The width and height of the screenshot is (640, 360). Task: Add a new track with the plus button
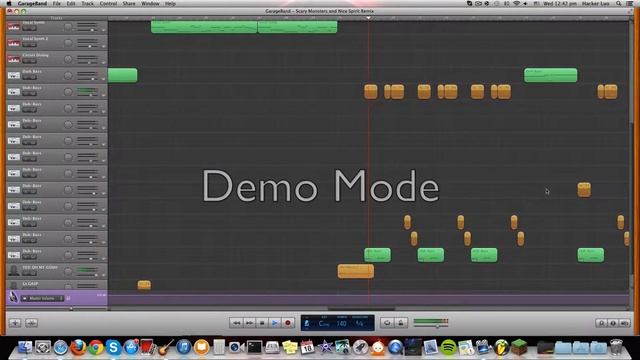click(15, 323)
